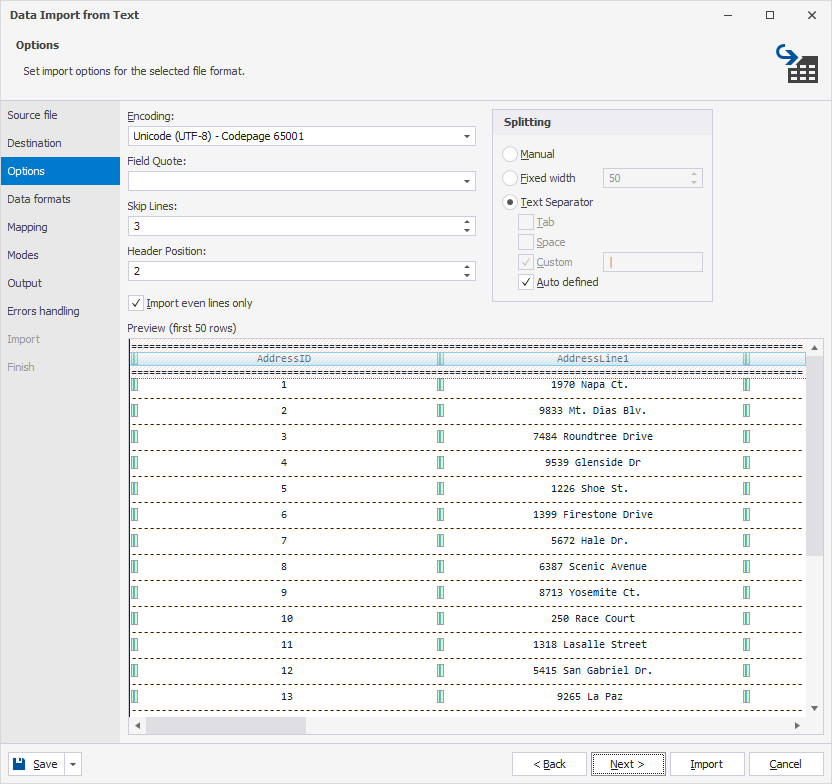Maximize the Data Import window
The image size is (832, 784).
point(770,15)
